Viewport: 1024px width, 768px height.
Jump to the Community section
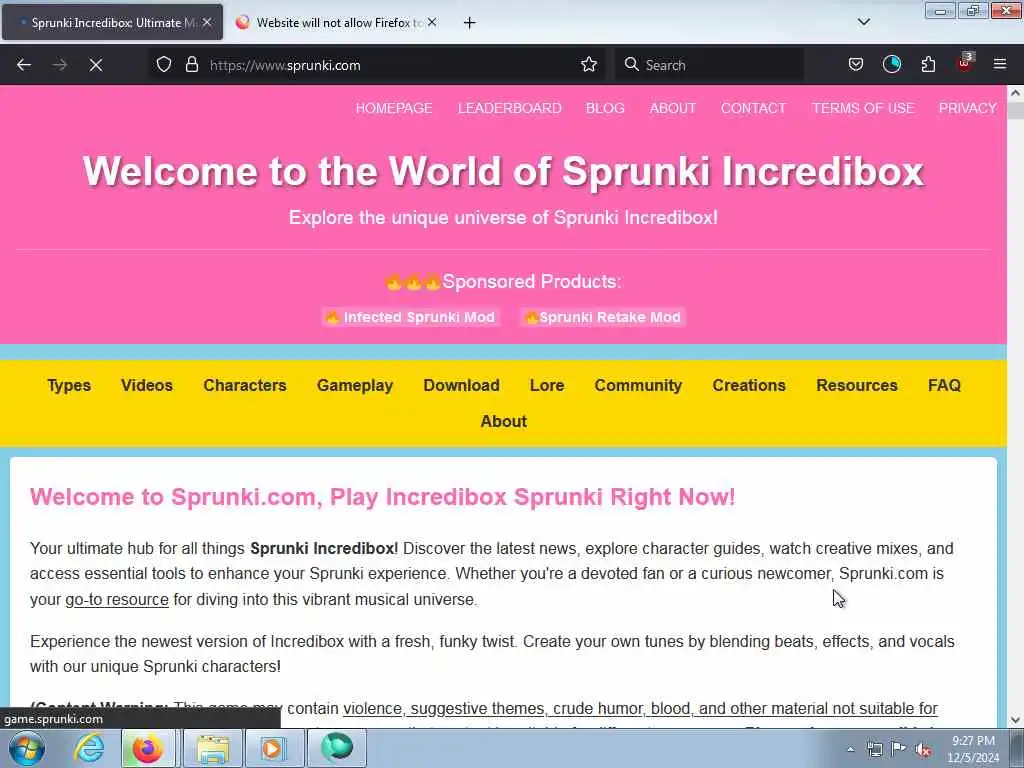pyautogui.click(x=638, y=385)
